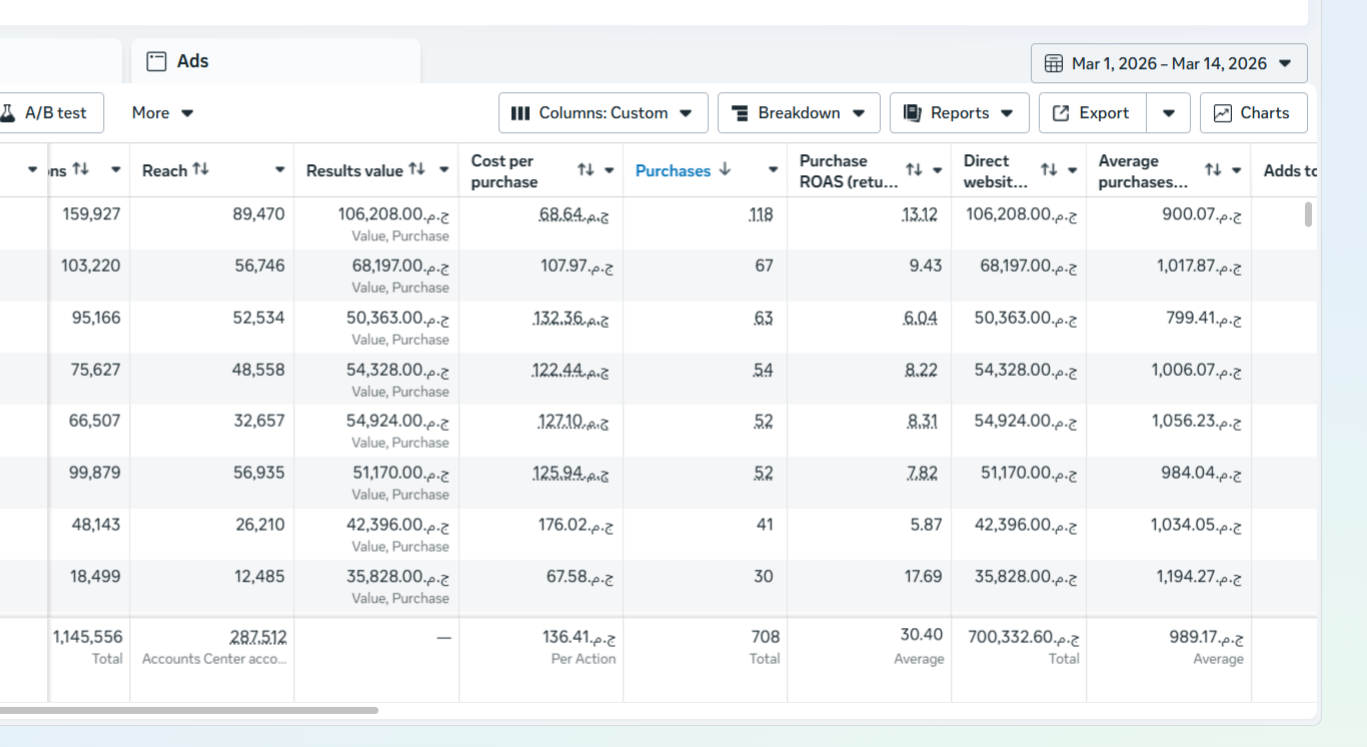Click the A/B test flask icon
This screenshot has width=1367, height=747.
point(8,113)
